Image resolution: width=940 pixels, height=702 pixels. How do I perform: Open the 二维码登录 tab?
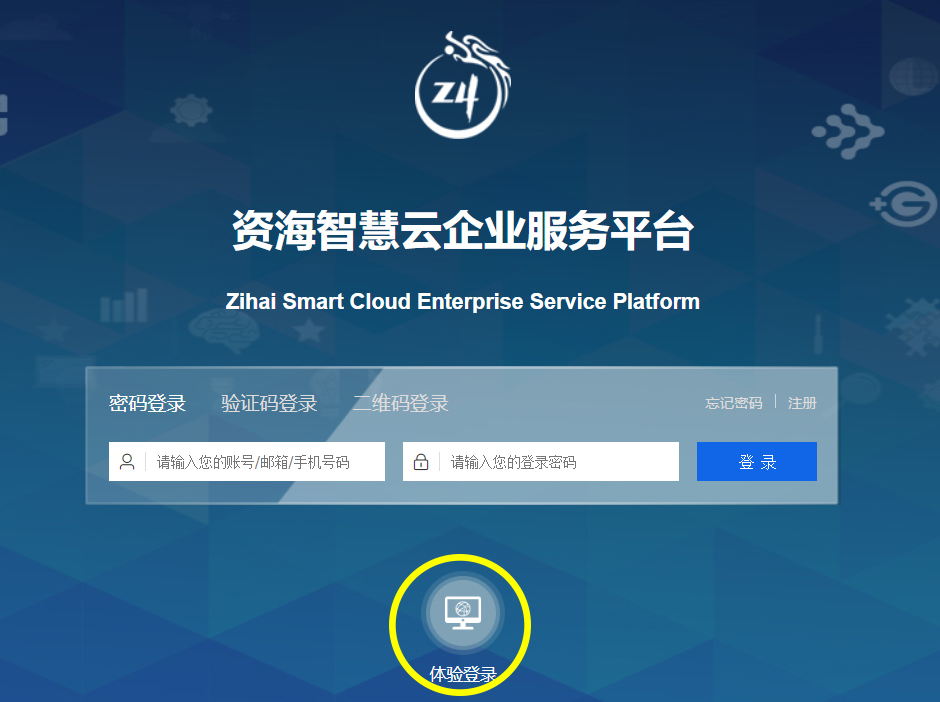[x=400, y=403]
